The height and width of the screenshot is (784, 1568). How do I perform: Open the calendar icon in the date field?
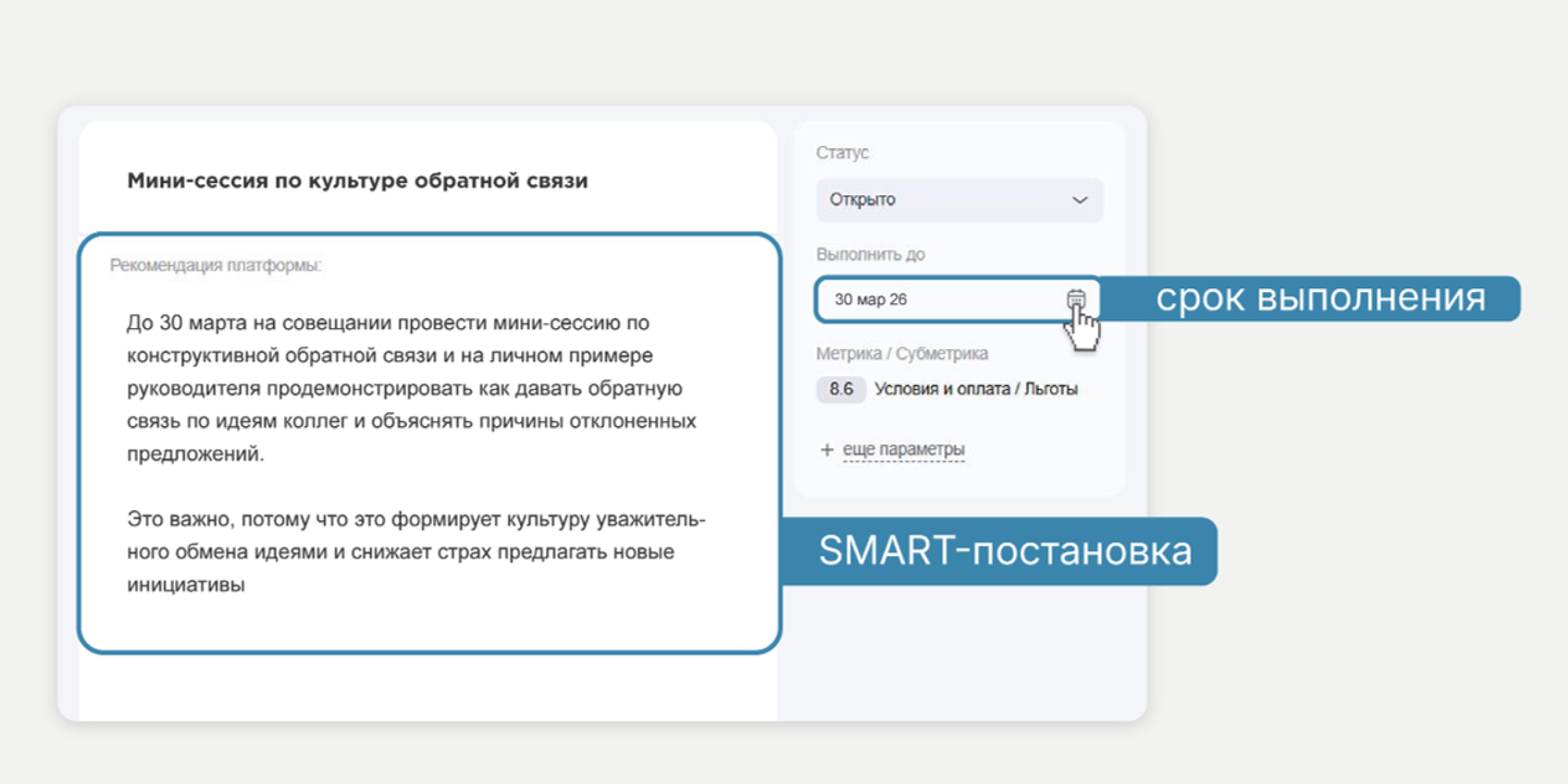[x=1075, y=299]
